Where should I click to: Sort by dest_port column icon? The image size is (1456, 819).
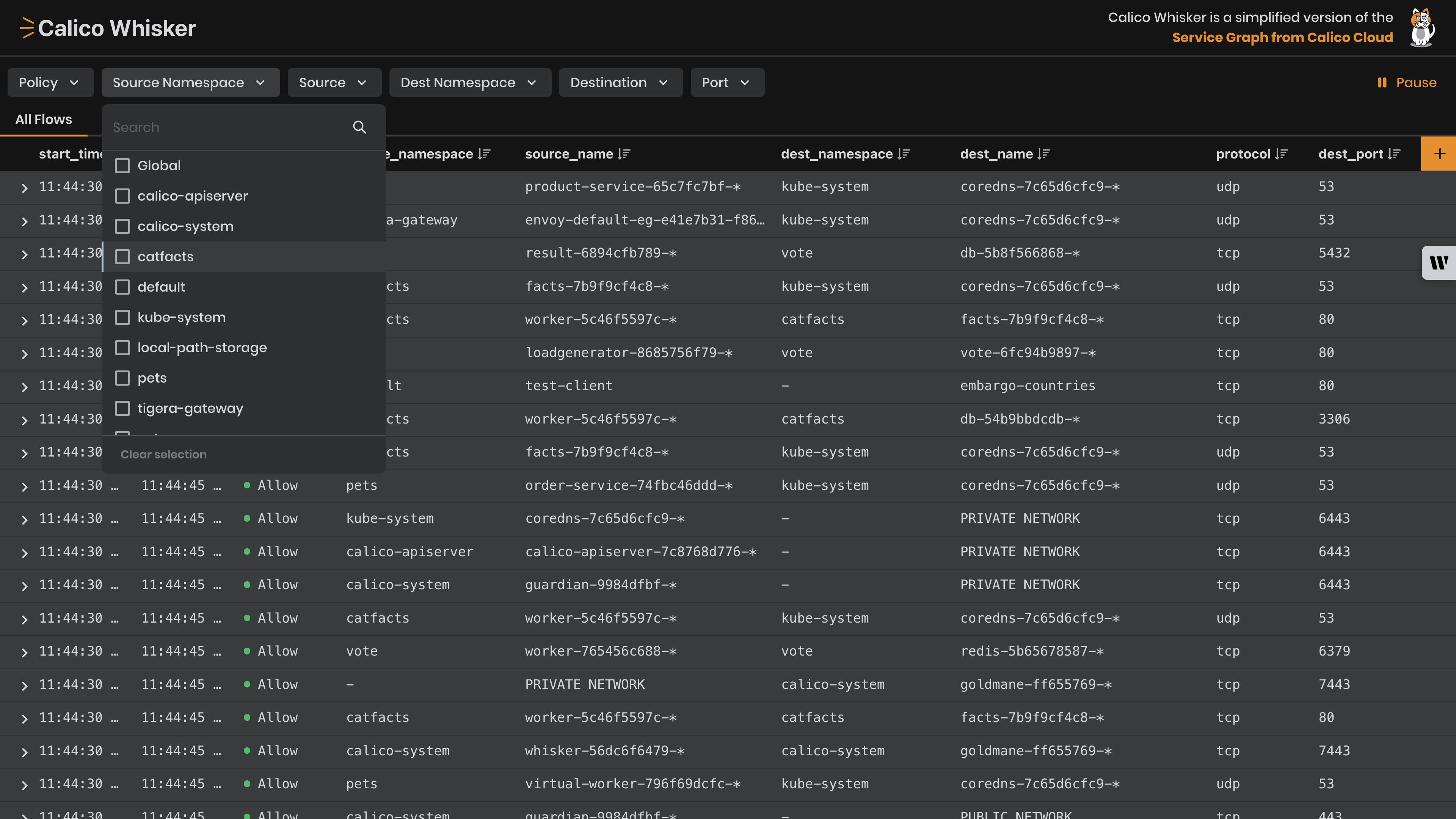coord(1394,154)
